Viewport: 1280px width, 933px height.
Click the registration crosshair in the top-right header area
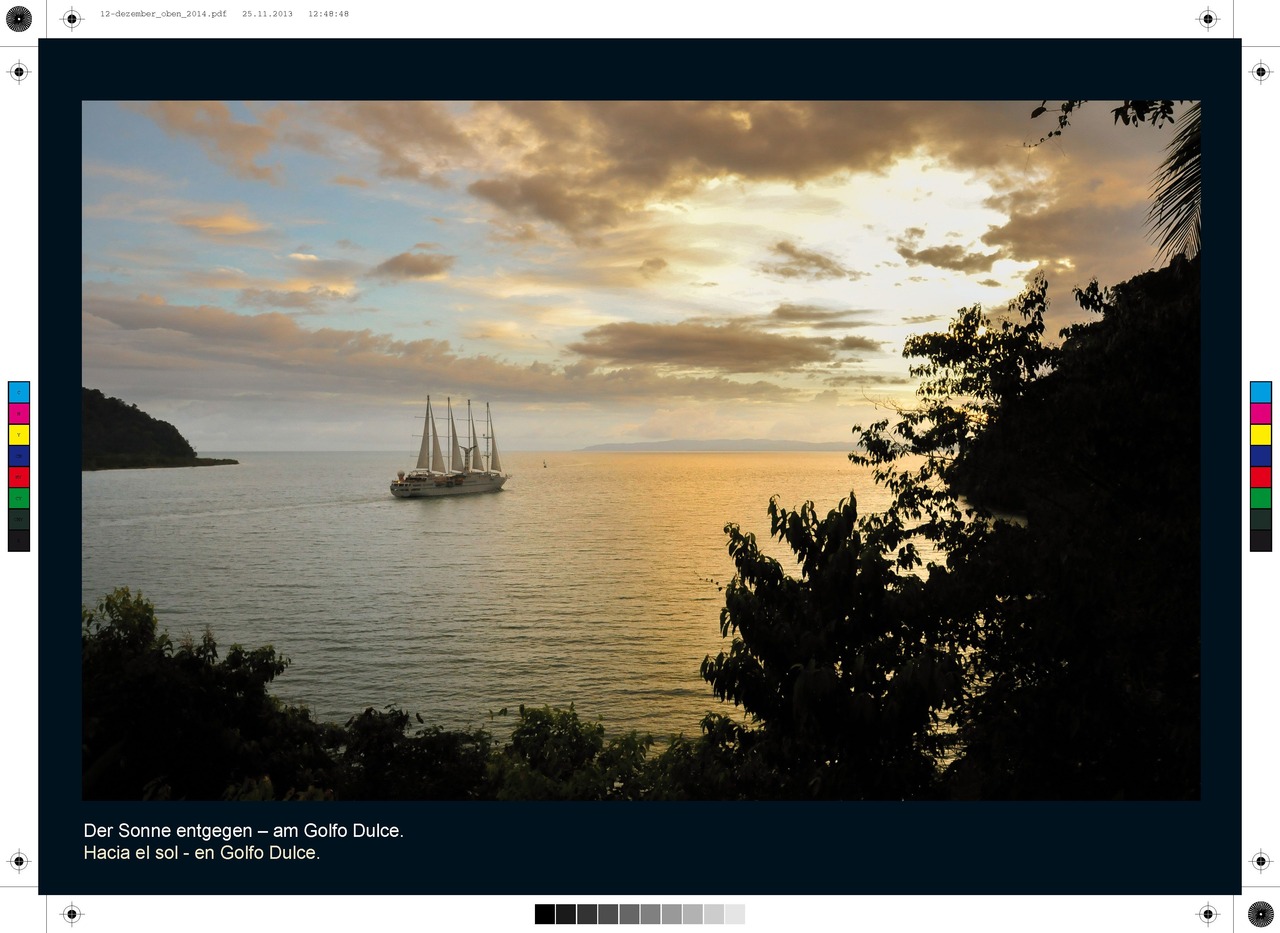[1208, 18]
